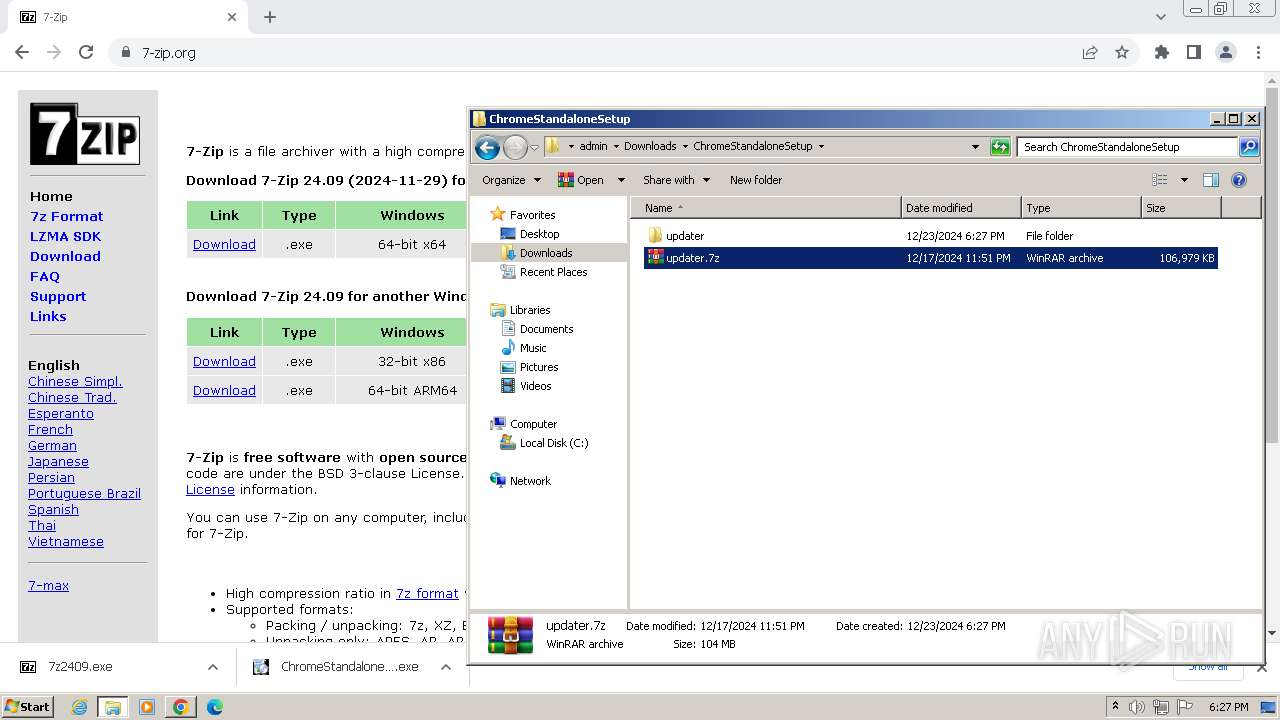This screenshot has height=720, width=1280.
Task: Toggle Chrome side panel icon
Action: [x=1194, y=52]
